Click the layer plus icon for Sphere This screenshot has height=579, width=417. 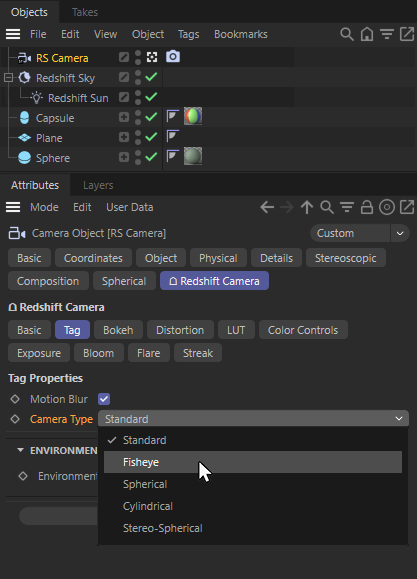(124, 157)
